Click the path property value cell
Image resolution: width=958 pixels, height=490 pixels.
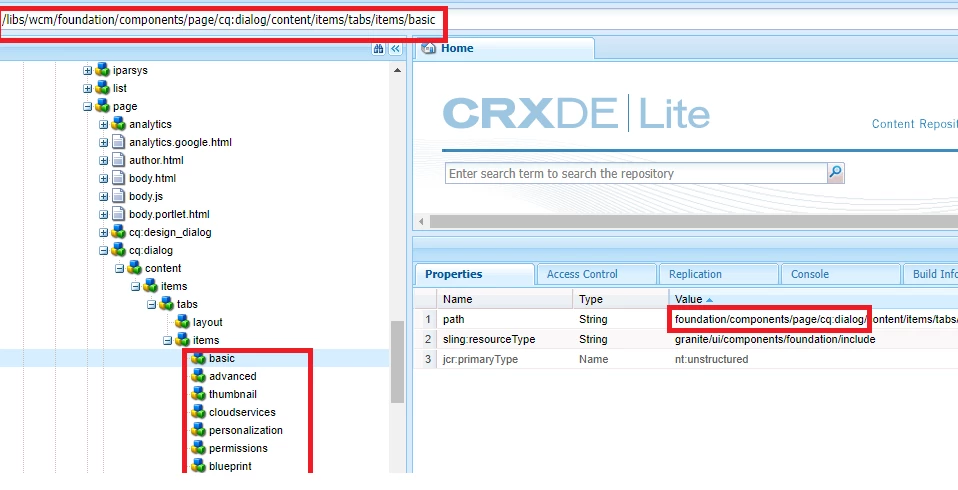(x=813, y=319)
